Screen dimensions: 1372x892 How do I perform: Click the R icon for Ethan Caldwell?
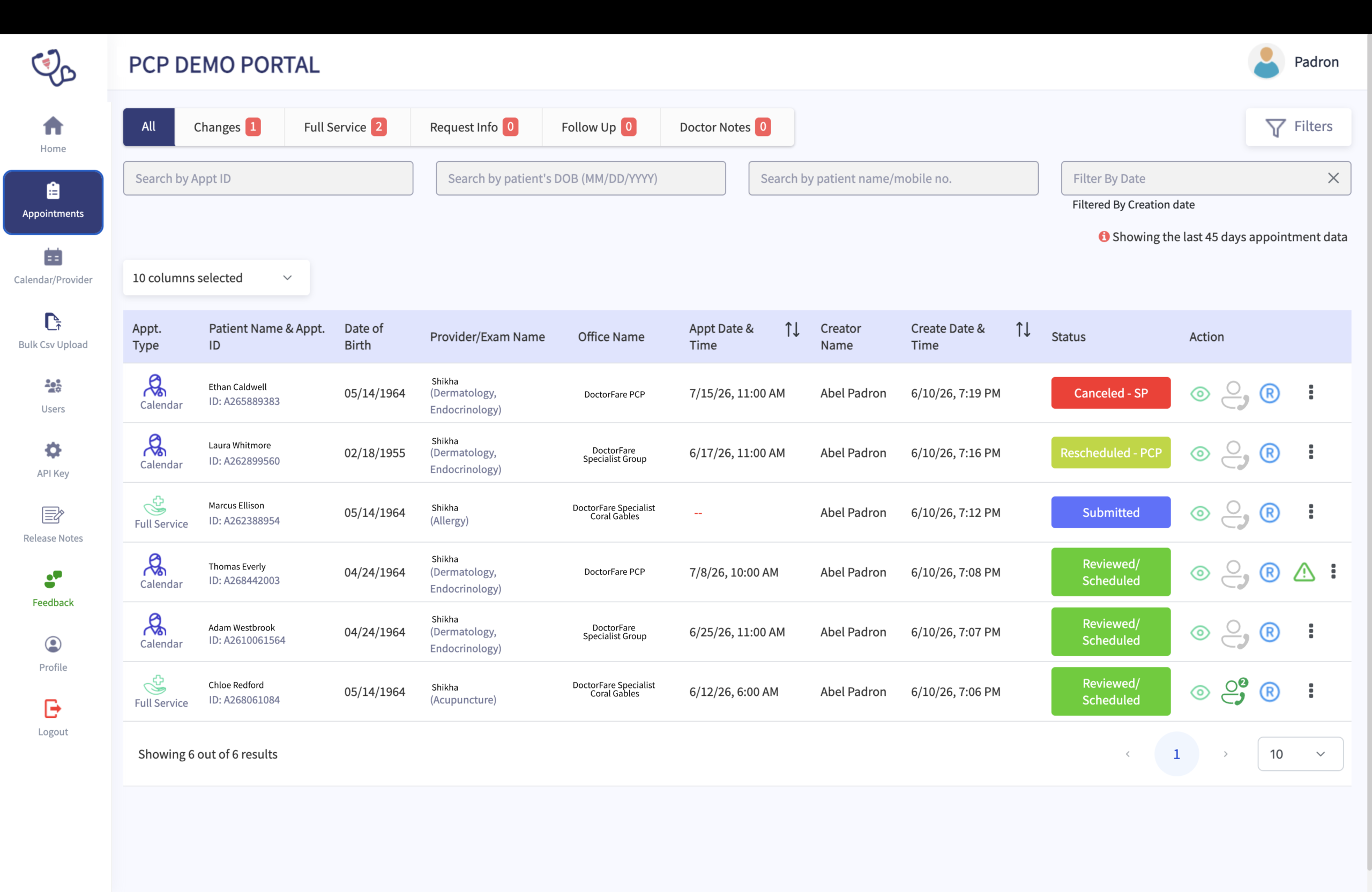(x=1270, y=394)
